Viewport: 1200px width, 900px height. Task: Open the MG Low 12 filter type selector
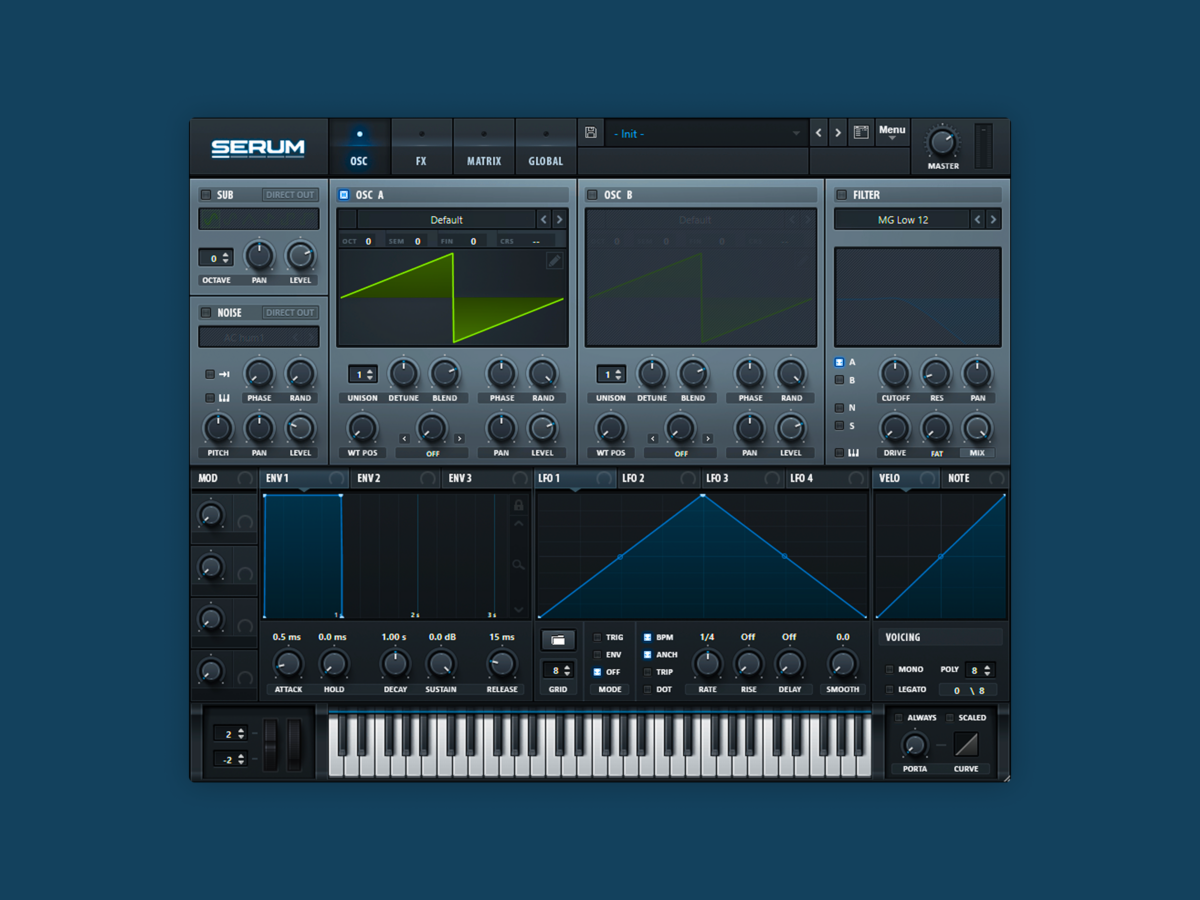click(x=903, y=219)
